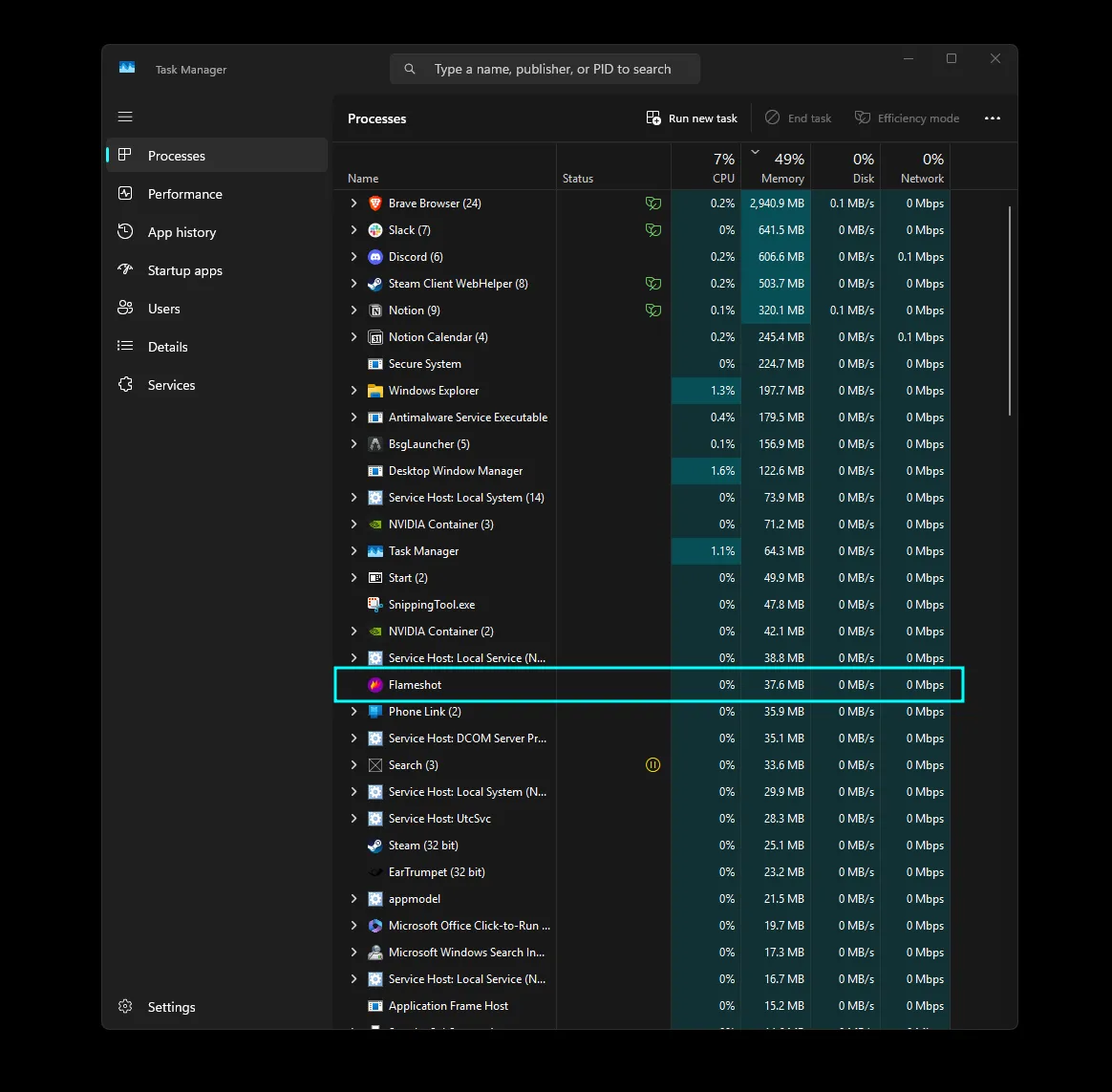Expand Service Host: Local System (14)
This screenshot has height=1092, width=1112.
click(x=353, y=498)
